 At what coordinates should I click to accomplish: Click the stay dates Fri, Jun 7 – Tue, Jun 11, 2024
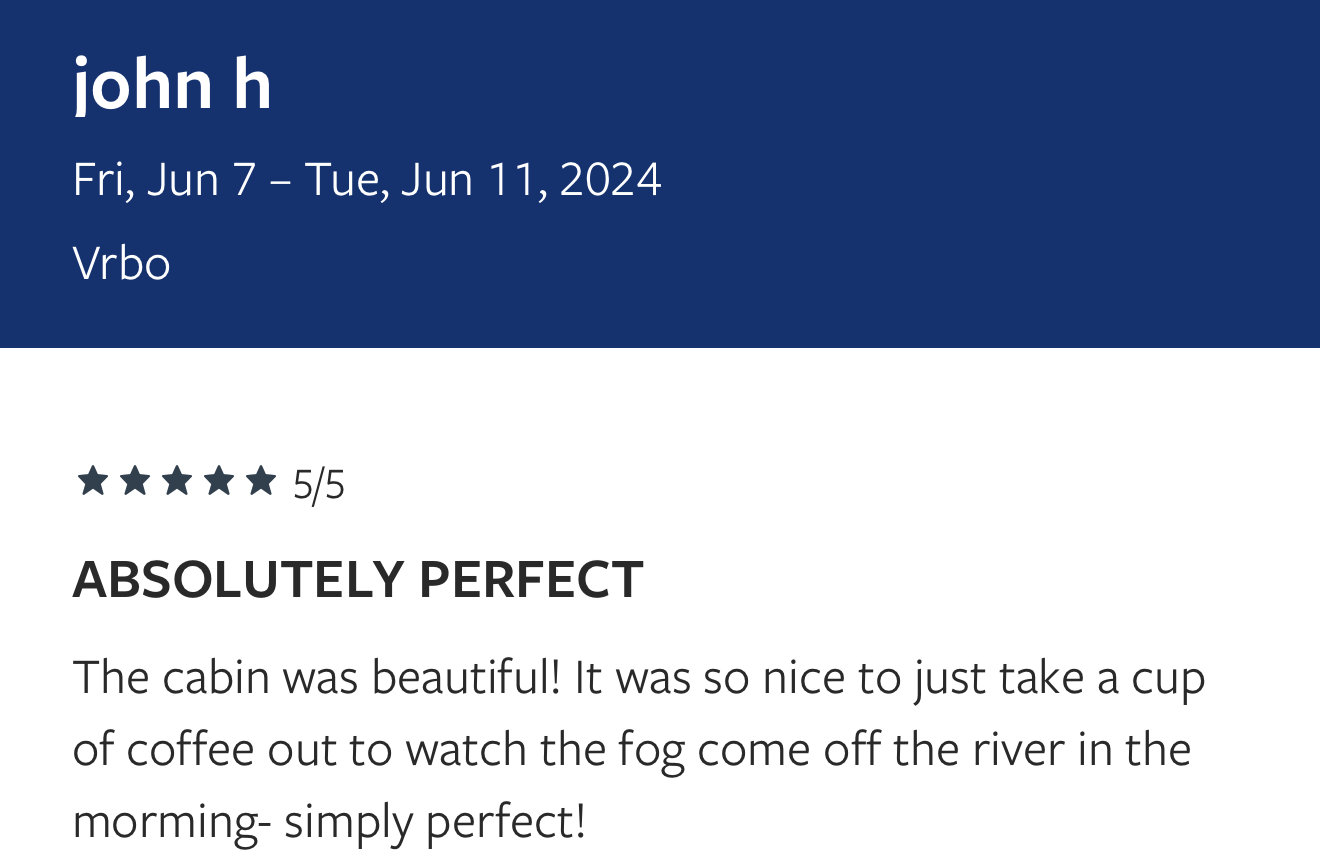point(367,180)
